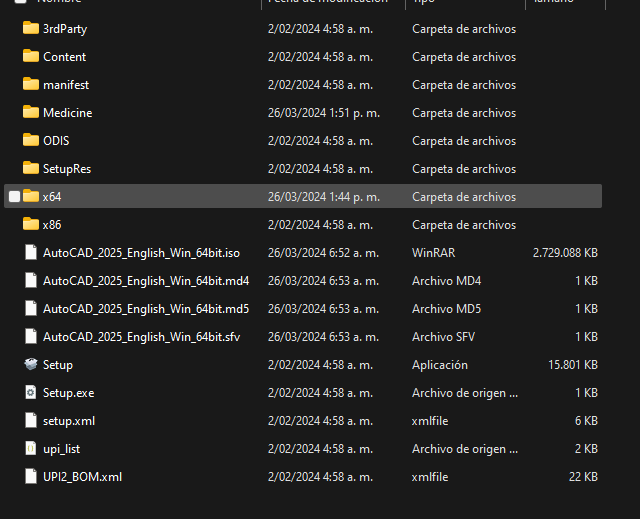Click the upi_list file icon
The image size is (640, 519).
click(31, 448)
